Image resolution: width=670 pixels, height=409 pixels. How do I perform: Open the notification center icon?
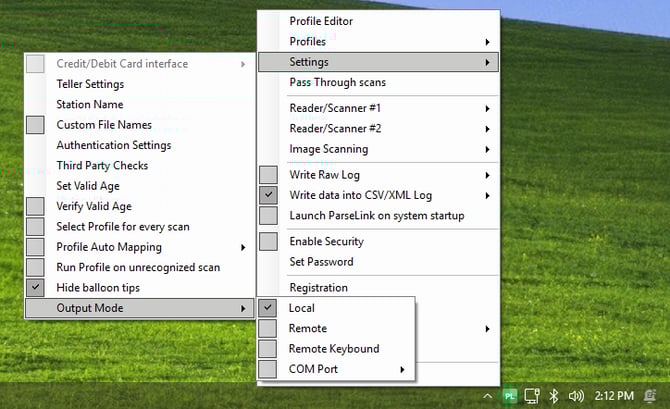click(650, 396)
